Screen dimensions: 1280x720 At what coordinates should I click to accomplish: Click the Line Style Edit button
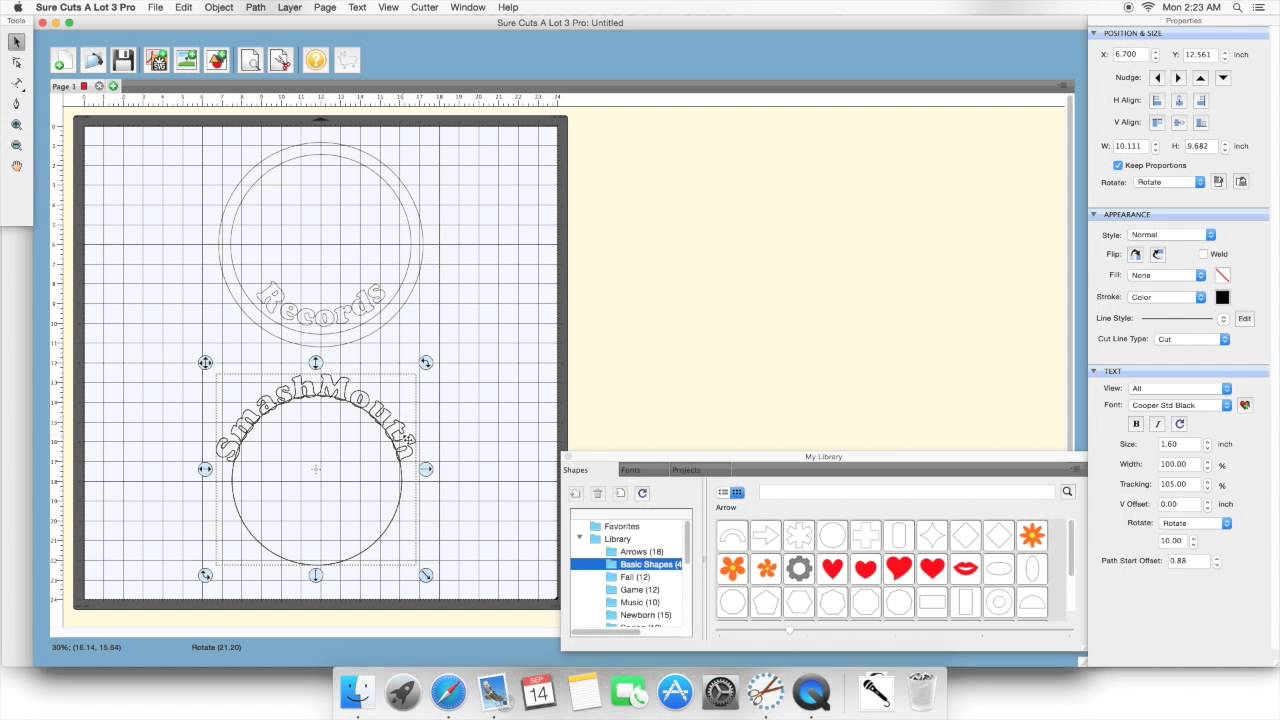(x=1244, y=319)
